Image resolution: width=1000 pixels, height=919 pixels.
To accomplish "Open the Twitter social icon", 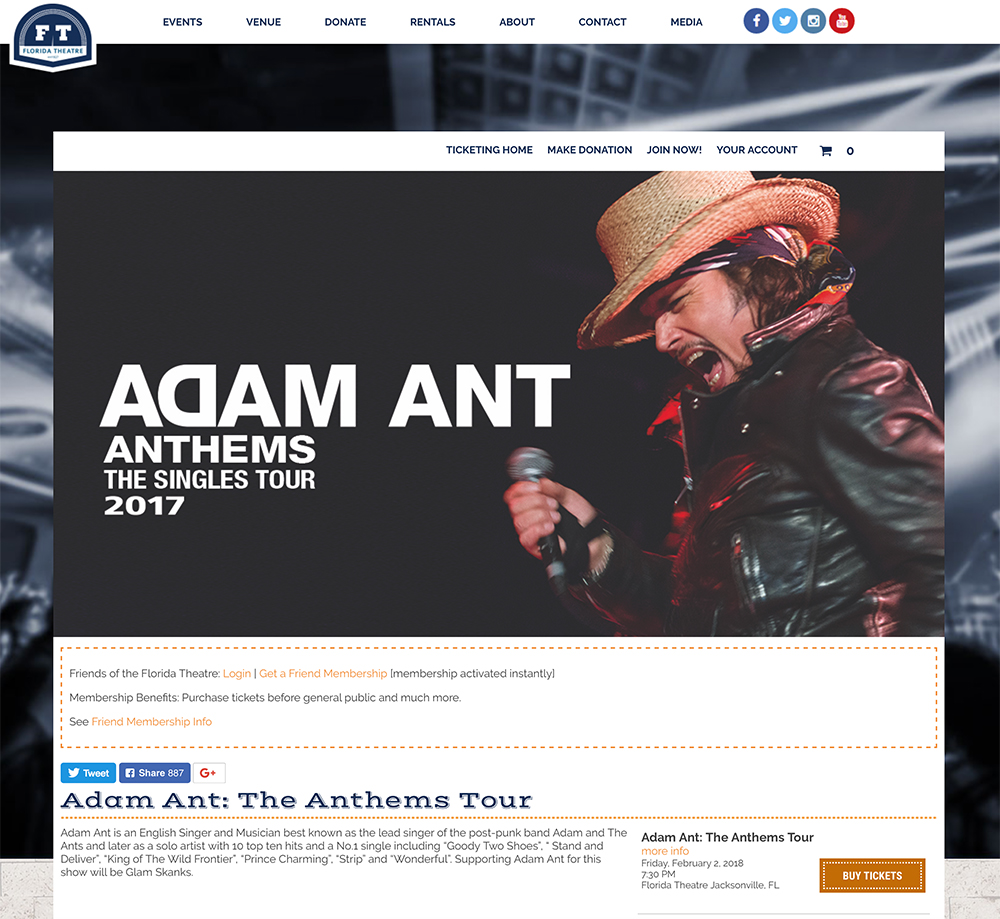I will coord(784,21).
